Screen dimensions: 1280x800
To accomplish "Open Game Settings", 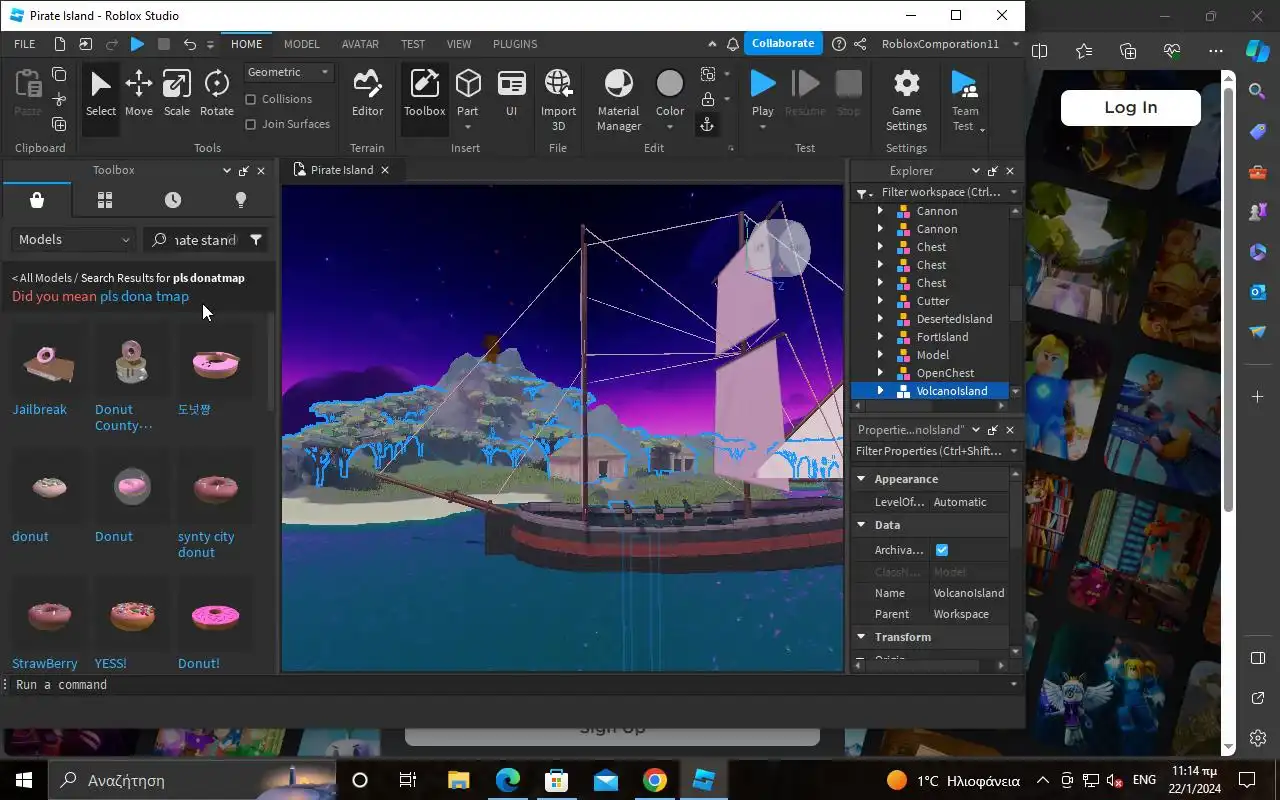I will click(x=906, y=100).
